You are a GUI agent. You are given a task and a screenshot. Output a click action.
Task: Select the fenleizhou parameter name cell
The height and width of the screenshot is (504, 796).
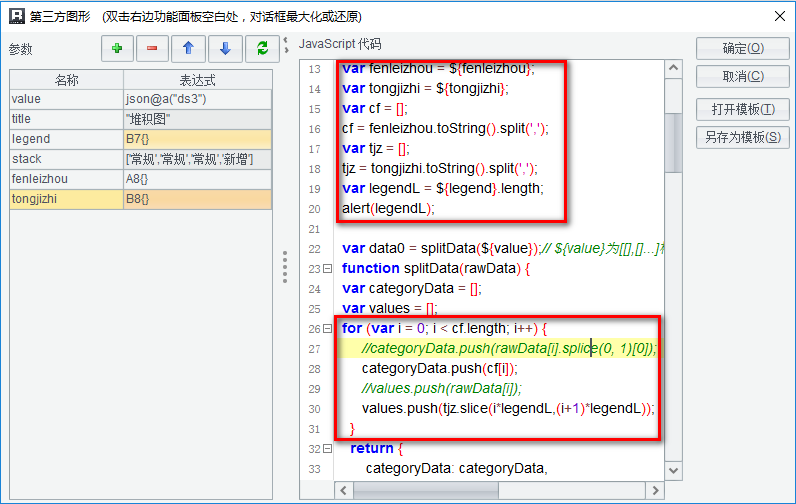67,179
